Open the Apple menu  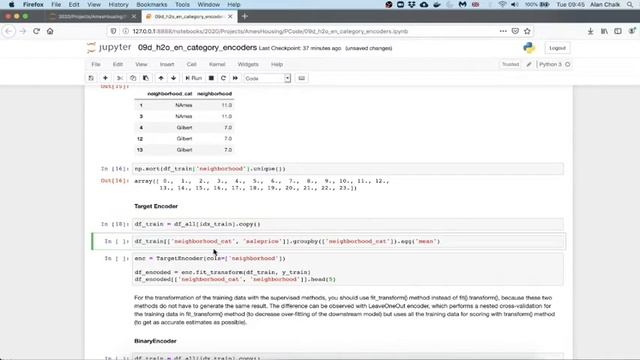pyautogui.click(x=11, y=4)
